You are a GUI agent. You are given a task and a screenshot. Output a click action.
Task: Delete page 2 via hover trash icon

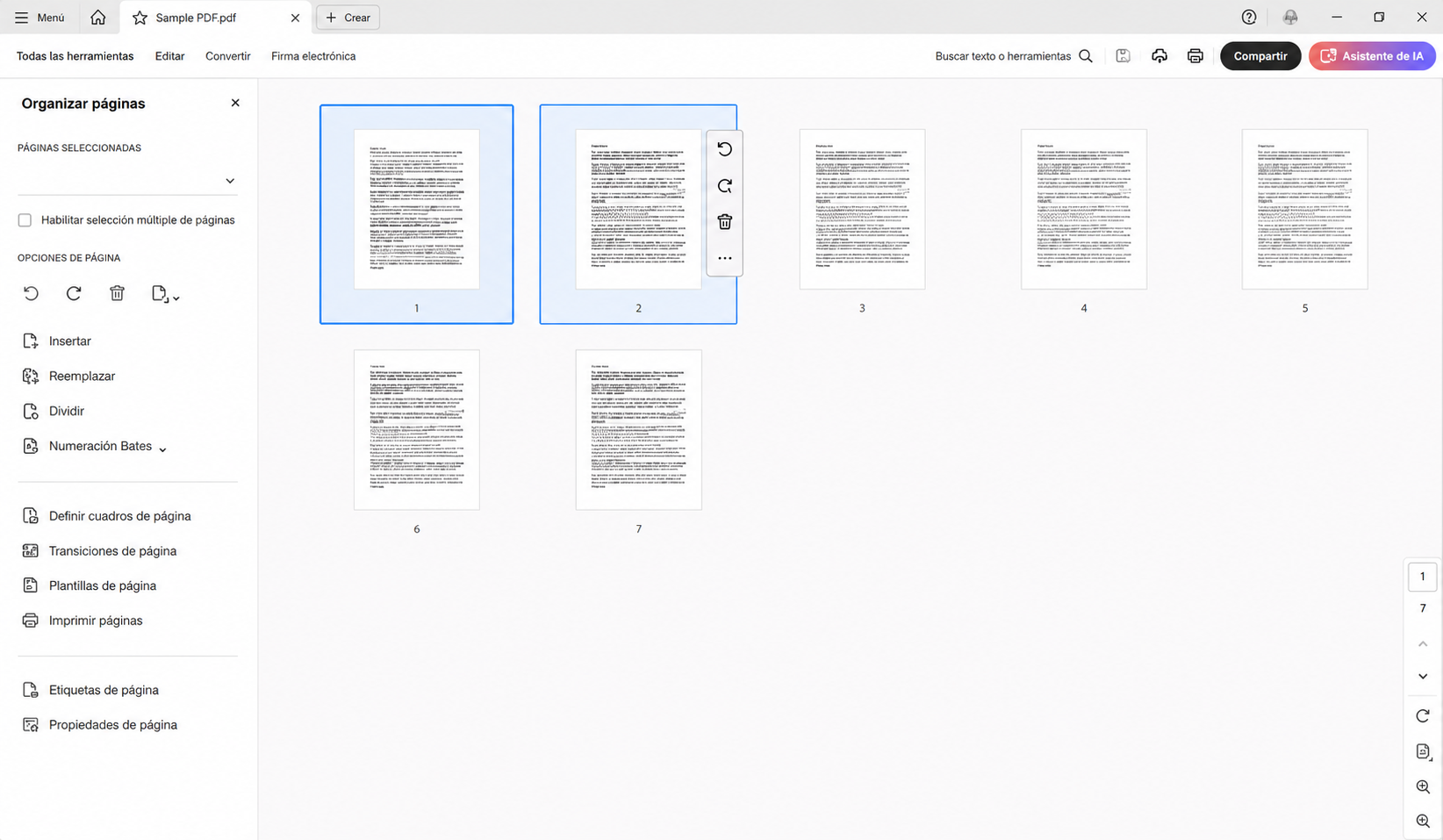724,222
